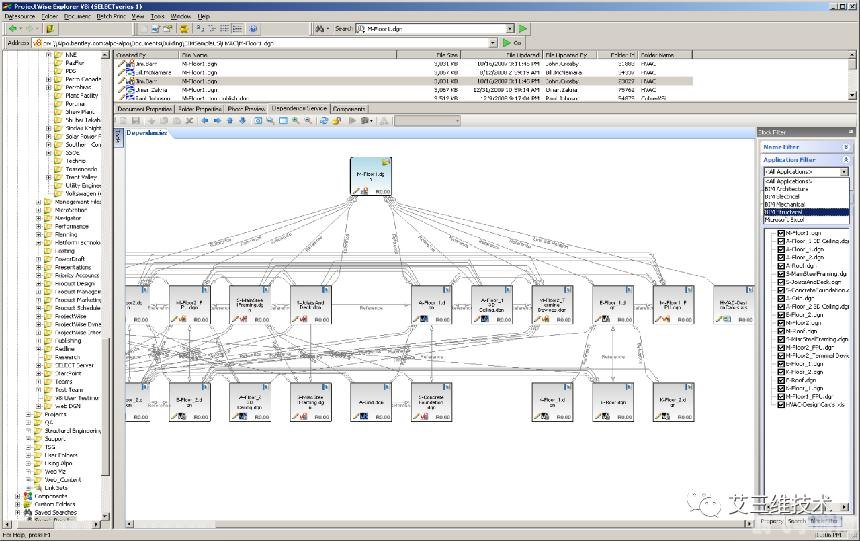Select Microsoft Excel in filter list
The height and width of the screenshot is (542, 860).
[785, 219]
